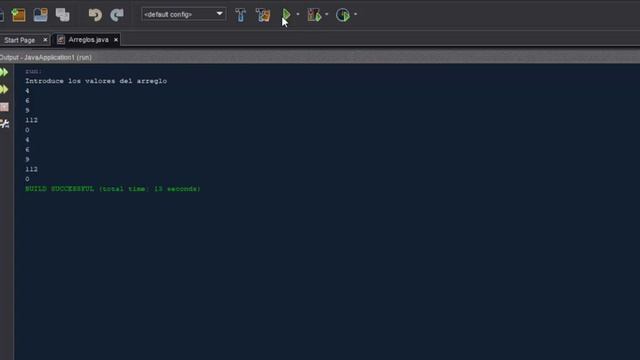This screenshot has height=360, width=640.
Task: Click the top Re-run icon in the Output sidebar
Action: point(4,73)
